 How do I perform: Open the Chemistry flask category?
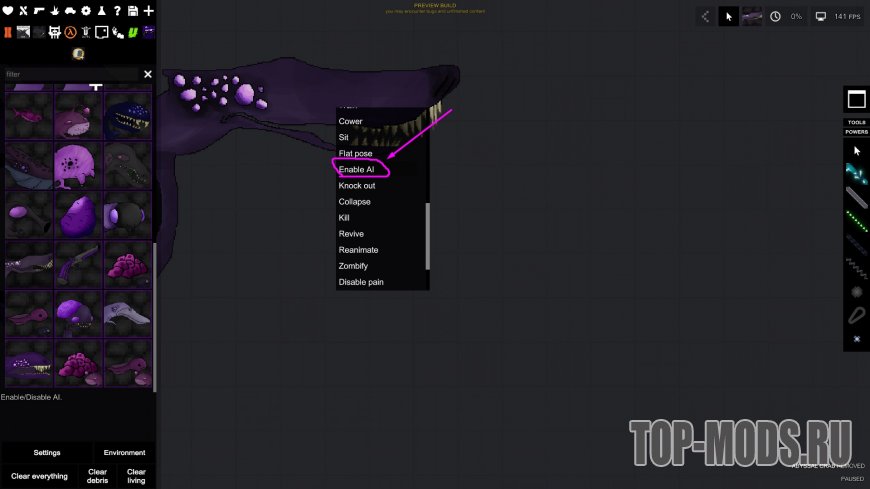[102, 11]
